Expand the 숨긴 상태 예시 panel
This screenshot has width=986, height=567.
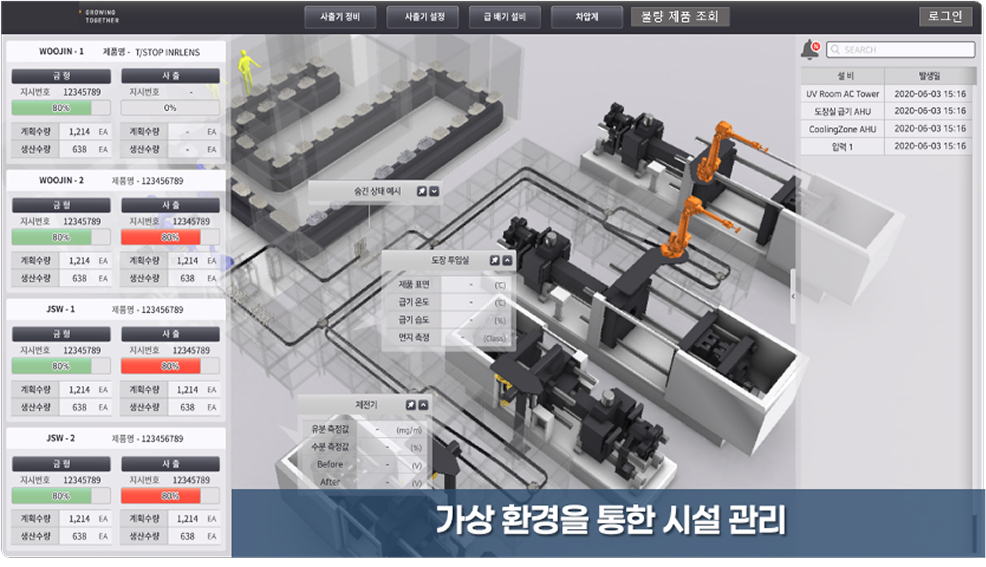[x=435, y=191]
